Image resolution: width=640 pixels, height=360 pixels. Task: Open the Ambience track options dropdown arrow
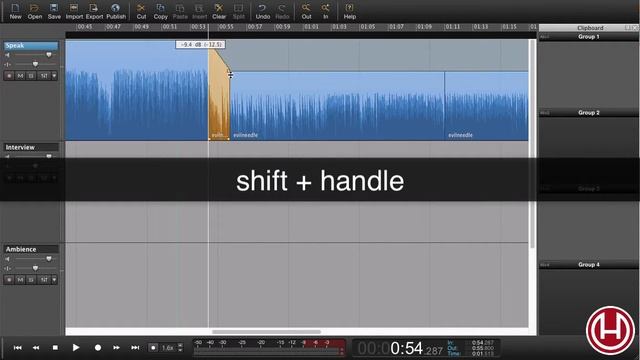[54, 280]
